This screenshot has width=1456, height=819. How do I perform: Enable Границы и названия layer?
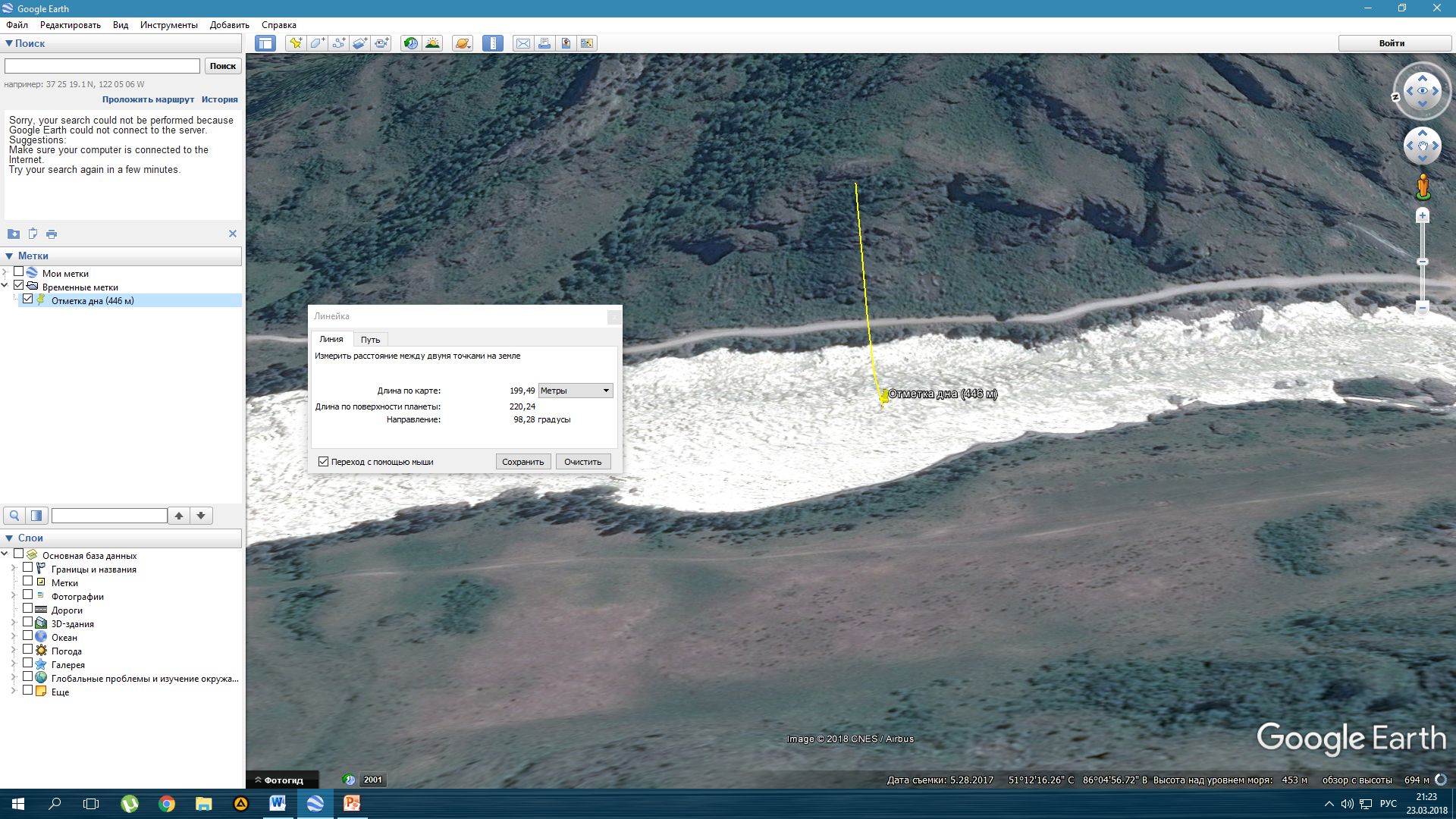point(28,567)
